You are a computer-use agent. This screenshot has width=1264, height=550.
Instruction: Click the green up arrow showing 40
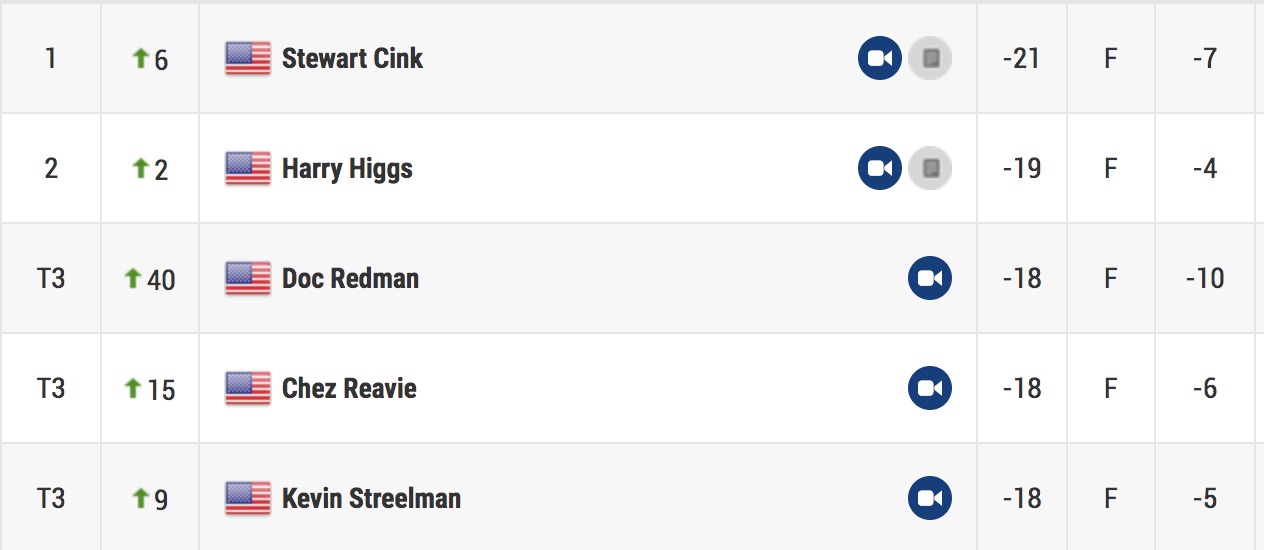click(132, 278)
